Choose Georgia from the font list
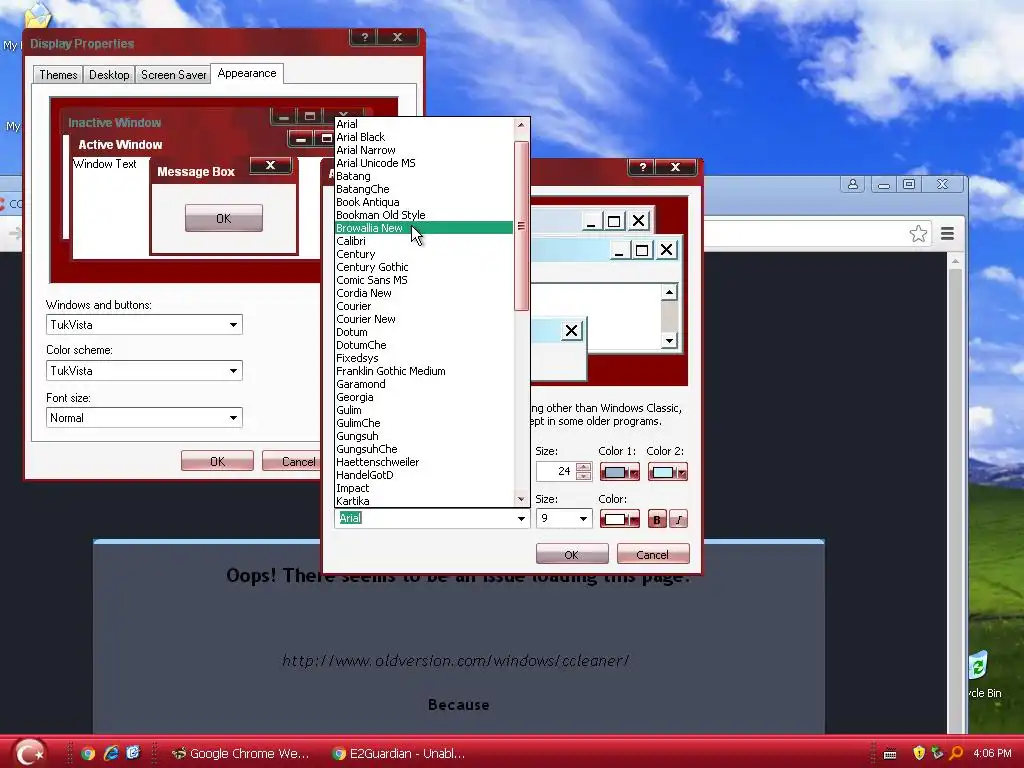 click(x=424, y=397)
